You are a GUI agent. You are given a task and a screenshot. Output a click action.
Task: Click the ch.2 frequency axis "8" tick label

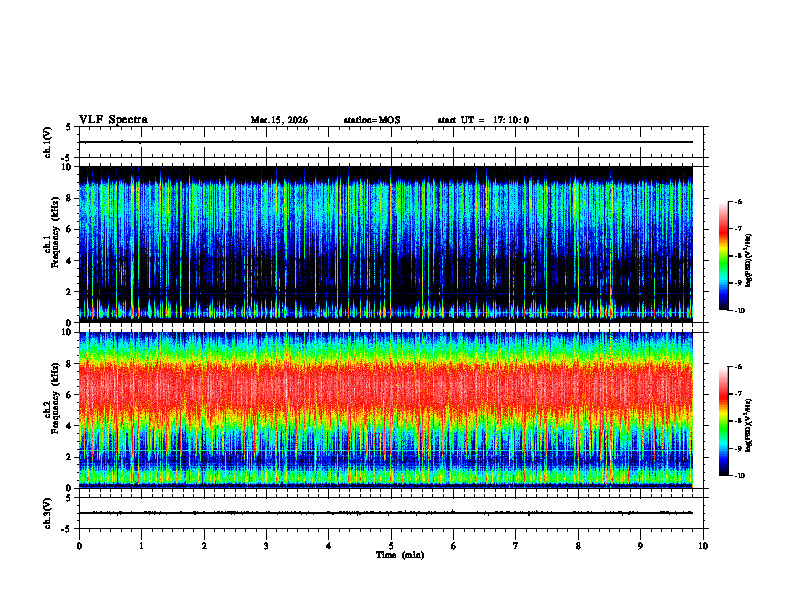pos(69,364)
